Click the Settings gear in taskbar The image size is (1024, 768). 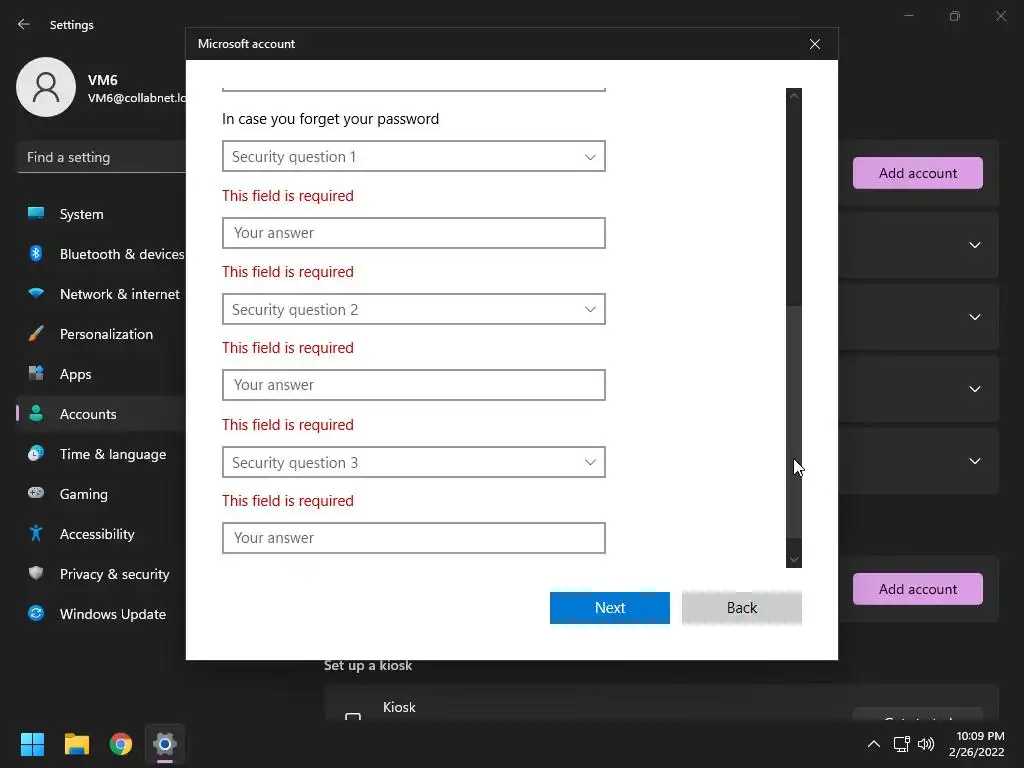(165, 744)
